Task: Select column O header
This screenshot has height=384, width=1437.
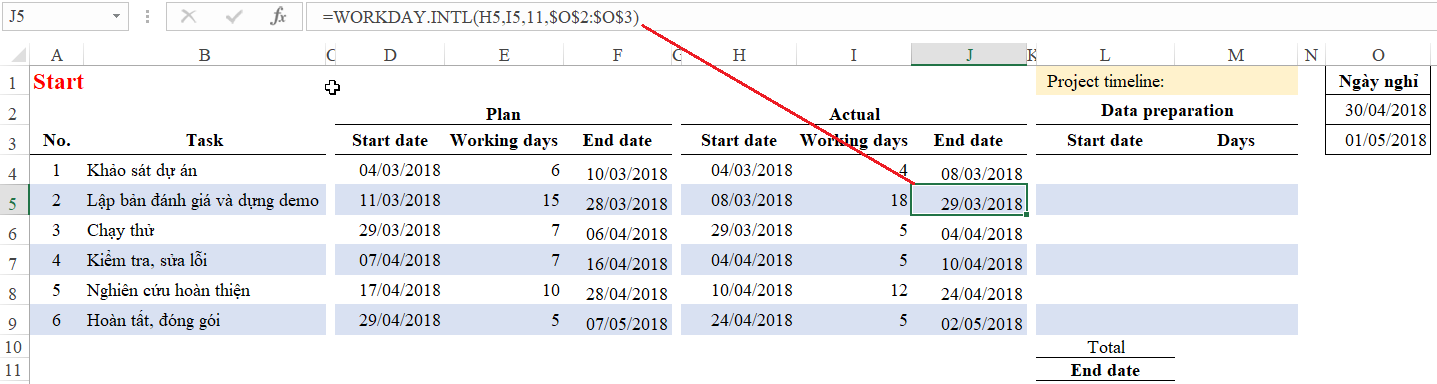Action: click(x=1379, y=56)
